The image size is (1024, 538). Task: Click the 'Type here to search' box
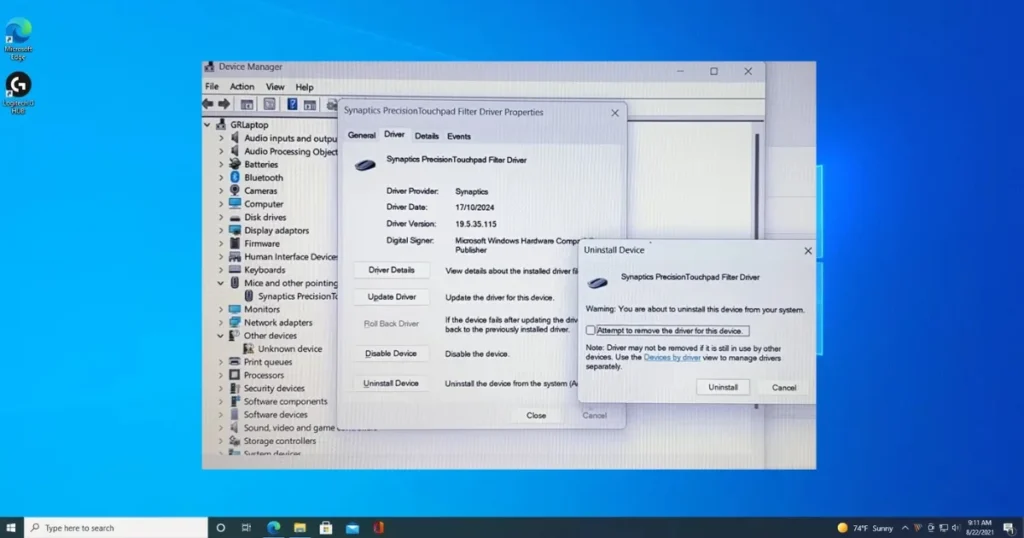[x=116, y=528]
